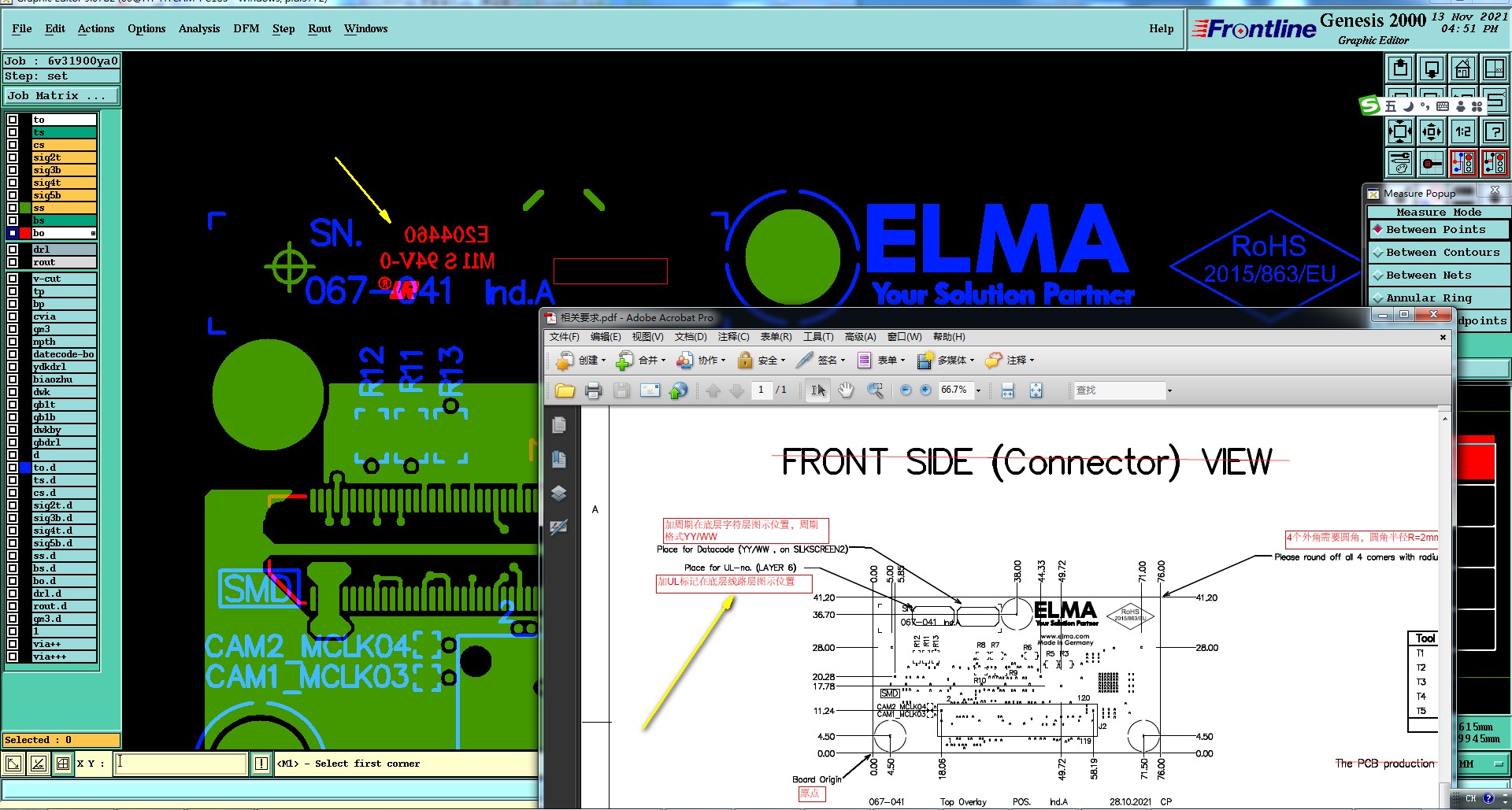Click the email envelope icon in Acrobat
The width and height of the screenshot is (1512, 810).
tap(650, 390)
